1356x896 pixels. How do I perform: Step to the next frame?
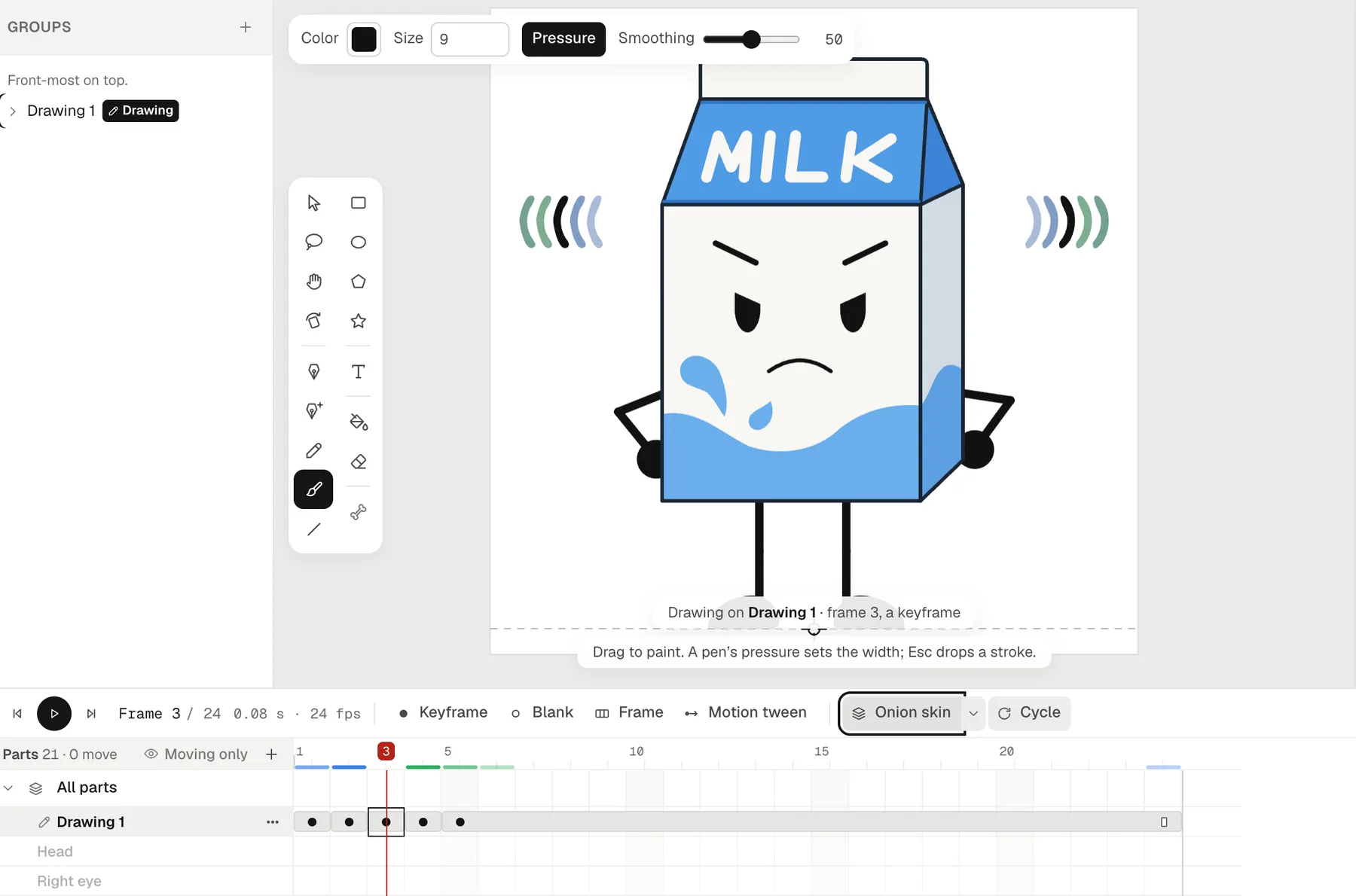tap(91, 714)
